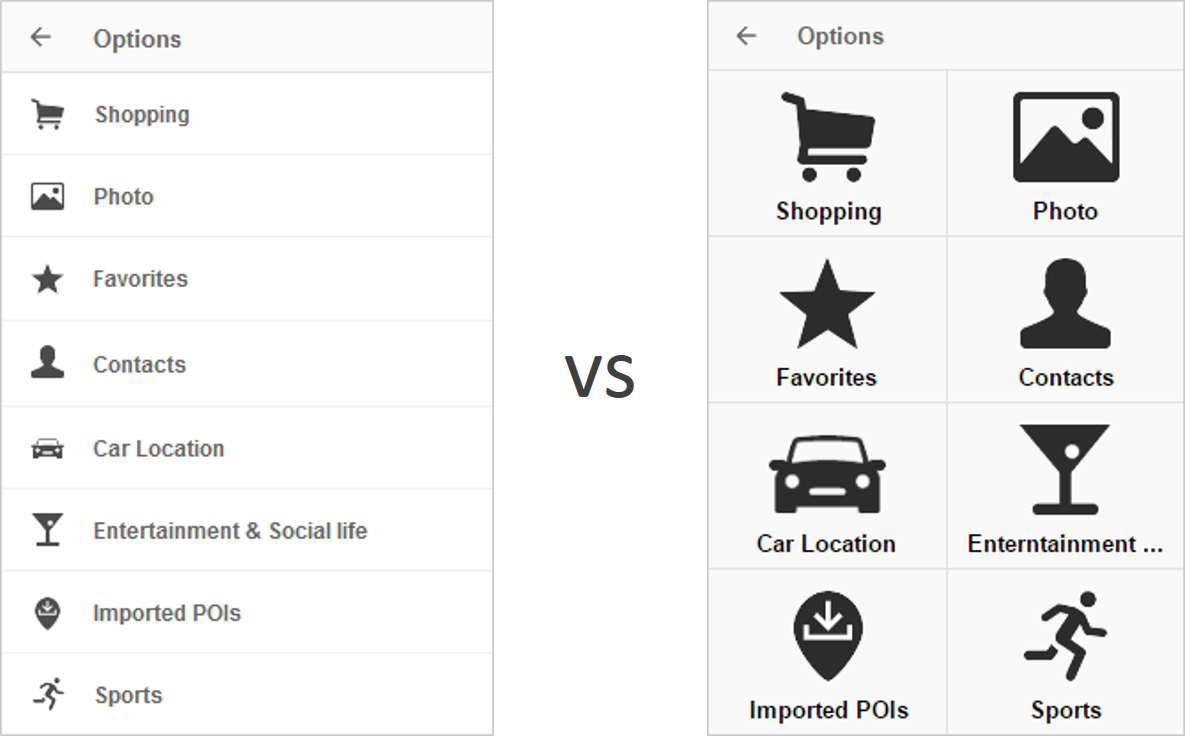Tap the large shopping cart grid icon
Image resolution: width=1185 pixels, height=736 pixels.
(x=828, y=137)
